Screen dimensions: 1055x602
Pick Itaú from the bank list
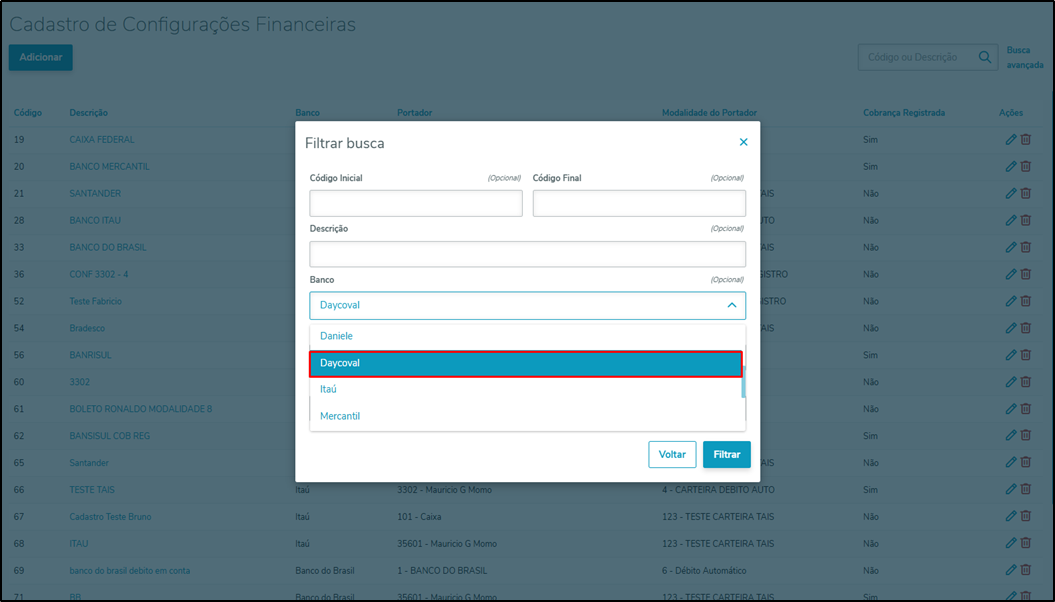click(x=525, y=389)
